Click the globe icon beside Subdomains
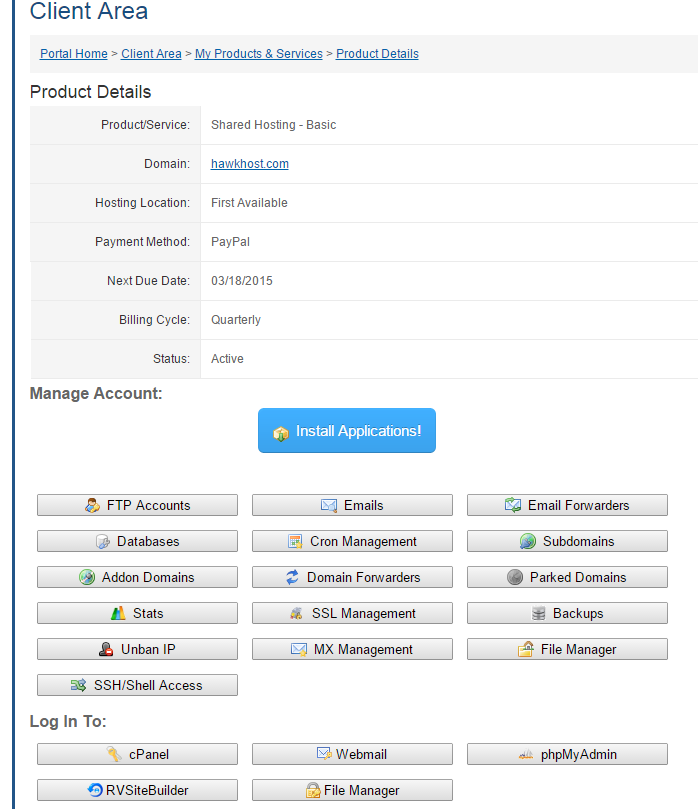698x809 pixels. tap(528, 541)
